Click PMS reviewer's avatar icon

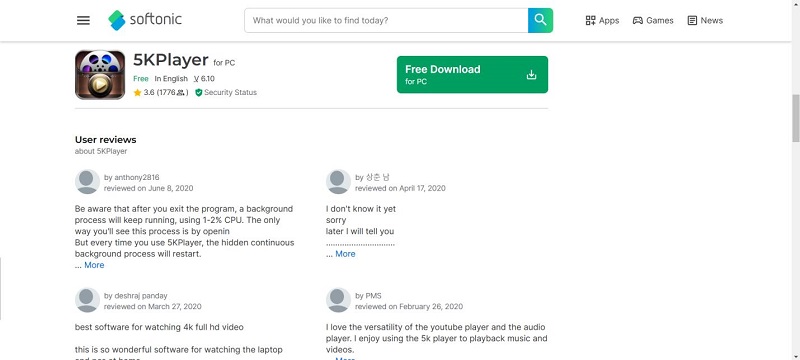tap(338, 300)
